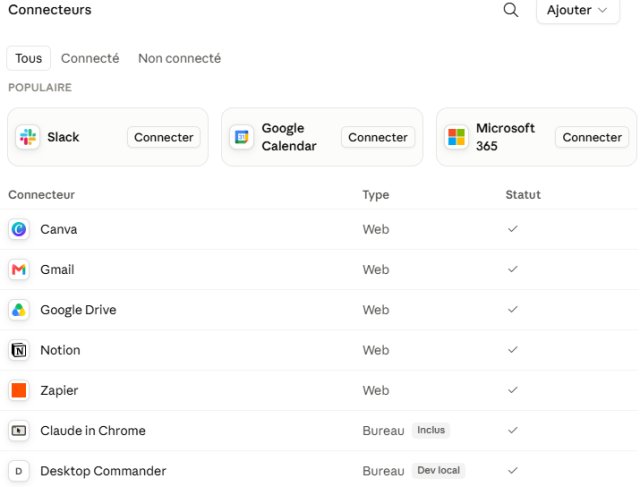Select the Google Drive triangle icon
Screen dimensions: 640x487
[19, 310]
